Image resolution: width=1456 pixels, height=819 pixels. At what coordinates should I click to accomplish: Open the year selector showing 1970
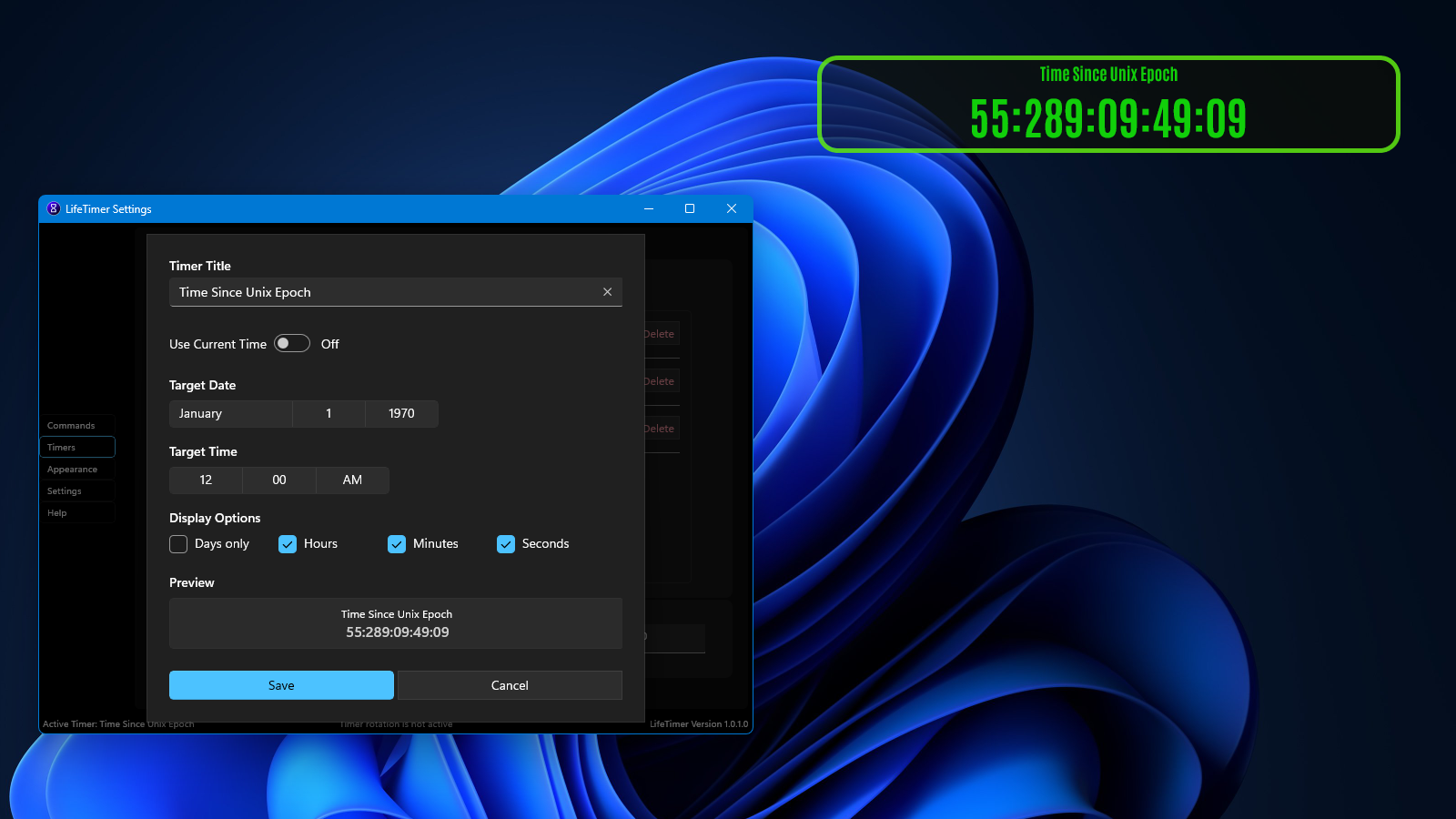[401, 413]
